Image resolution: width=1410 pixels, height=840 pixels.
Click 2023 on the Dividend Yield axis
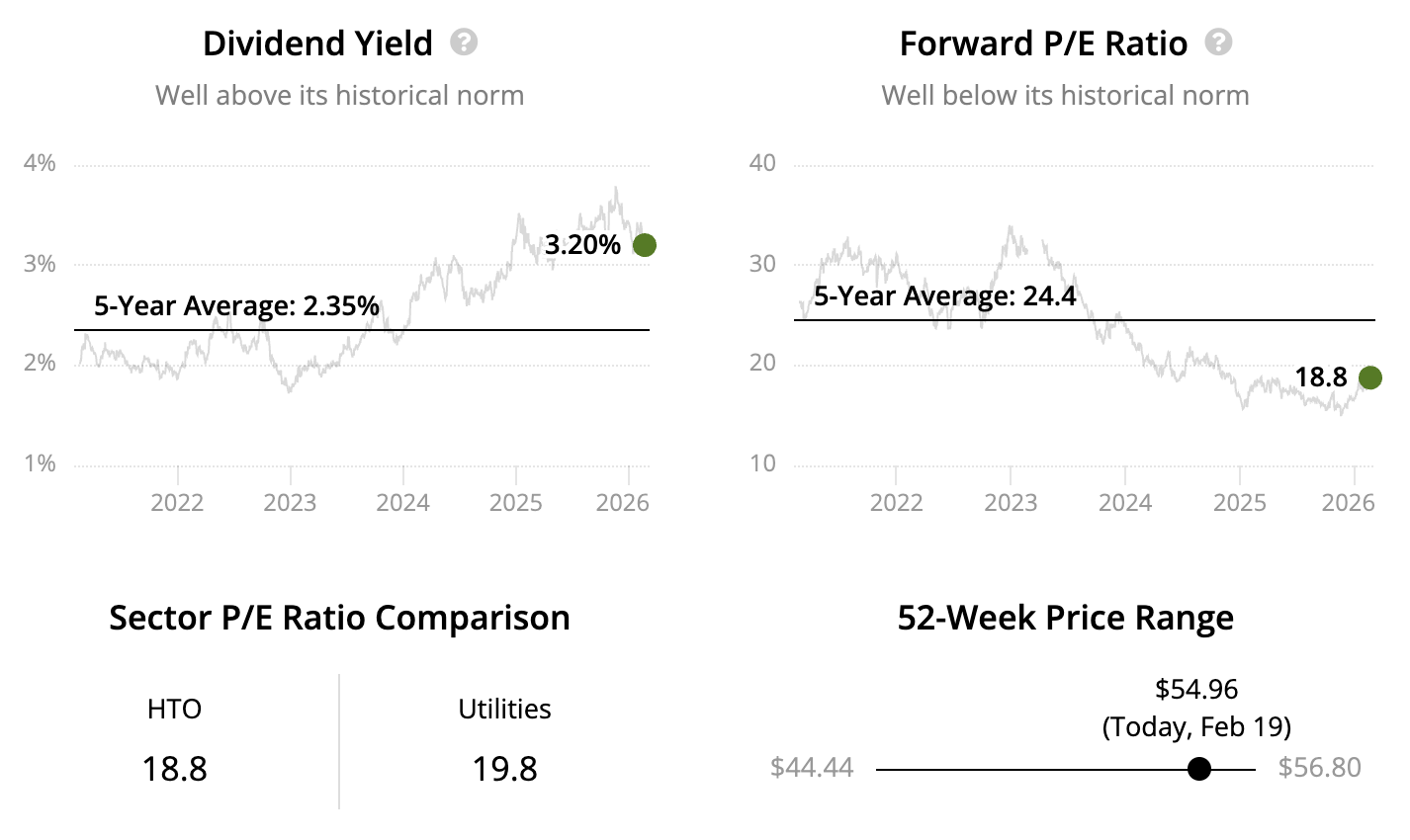pyautogui.click(x=290, y=503)
